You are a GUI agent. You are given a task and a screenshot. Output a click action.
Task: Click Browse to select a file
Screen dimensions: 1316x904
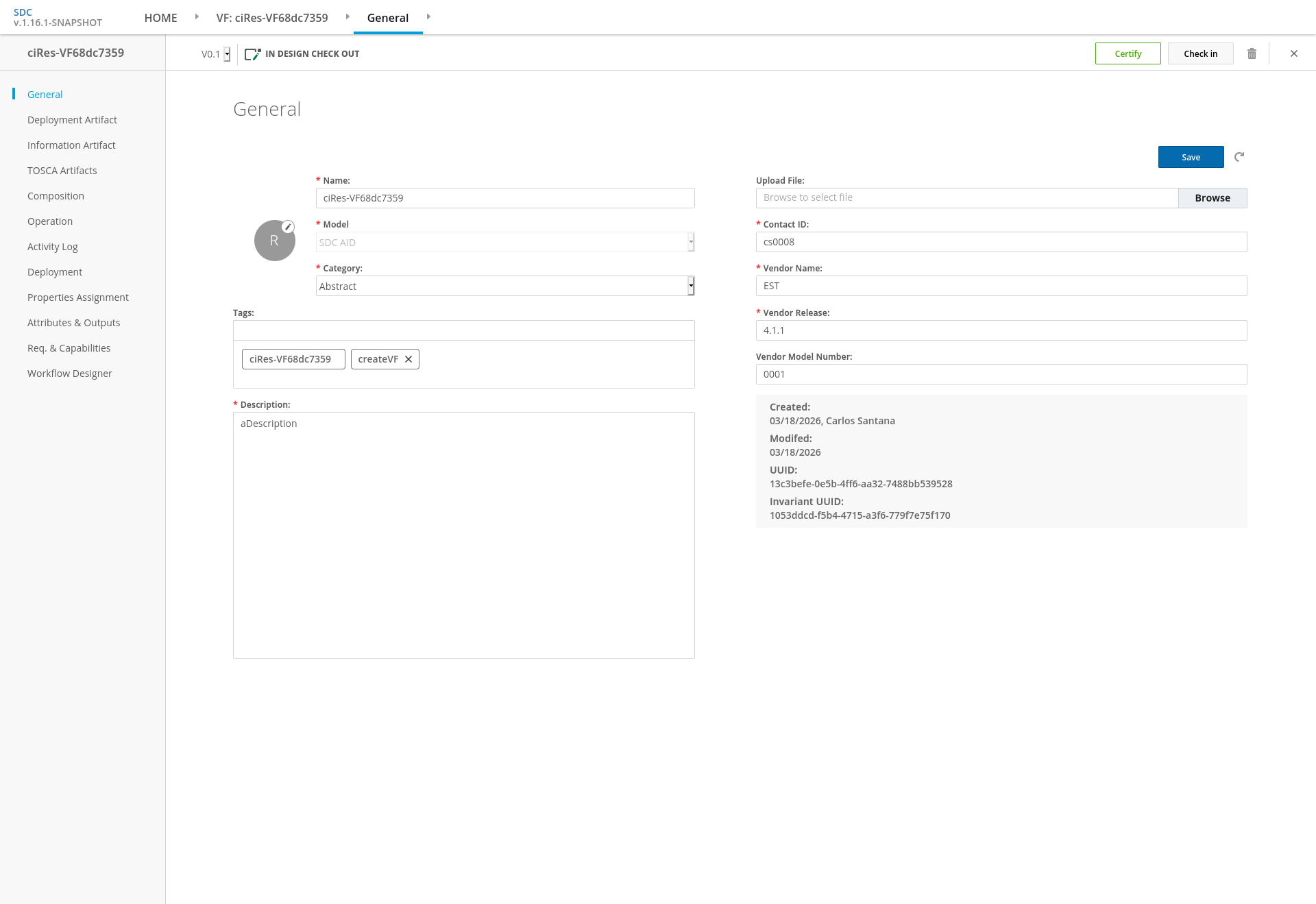(x=1212, y=198)
